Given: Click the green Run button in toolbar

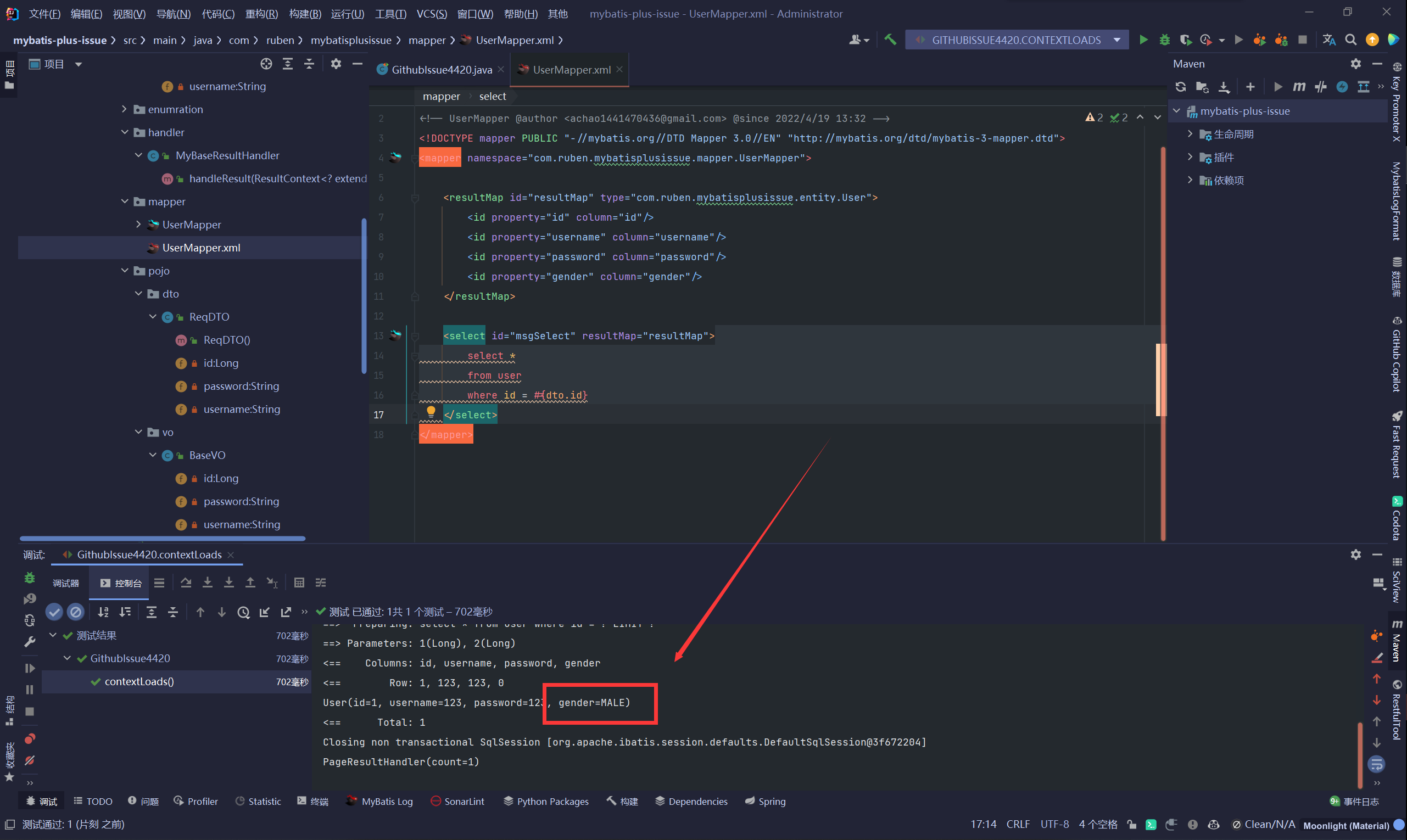Looking at the screenshot, I should (1143, 40).
